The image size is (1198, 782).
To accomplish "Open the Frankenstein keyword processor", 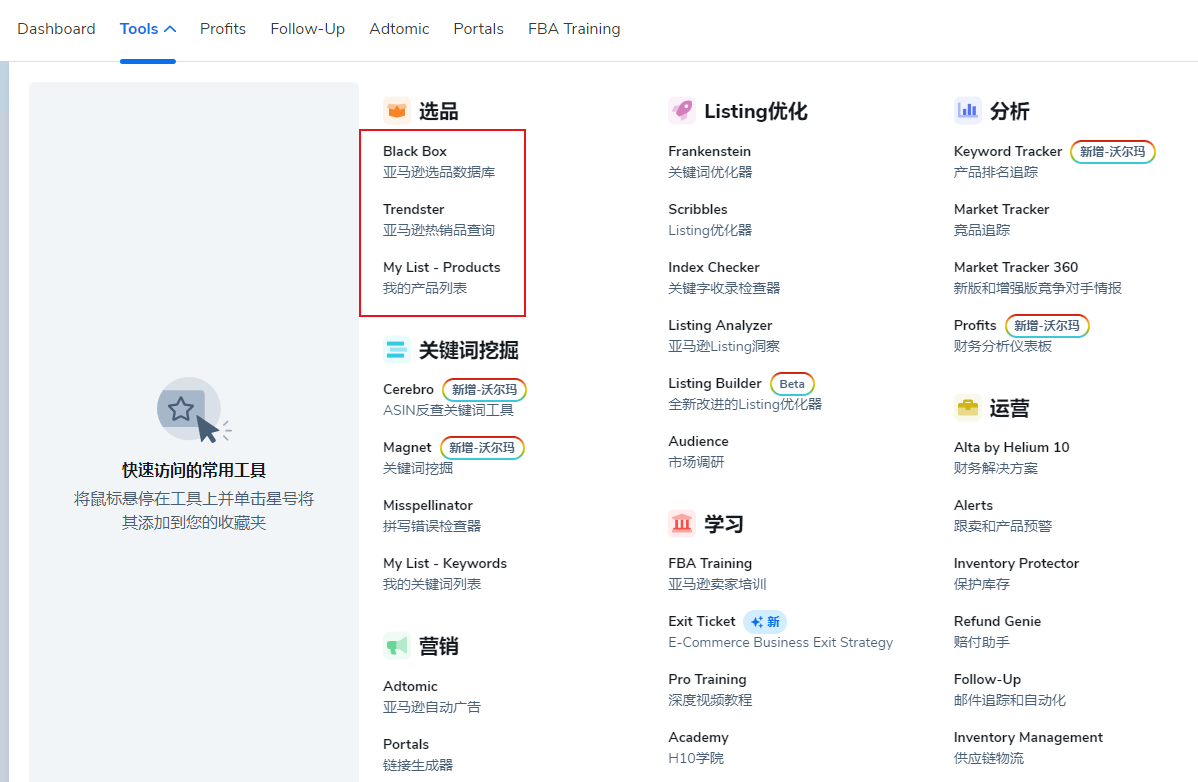I will coord(711,151).
